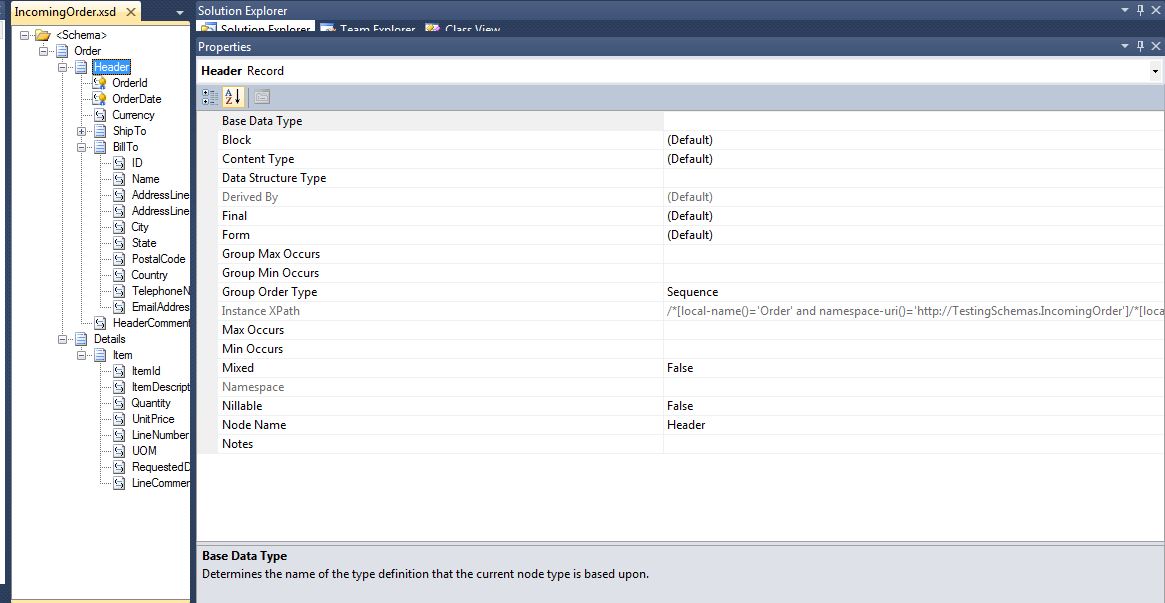Click the Order record icon

tap(62, 51)
